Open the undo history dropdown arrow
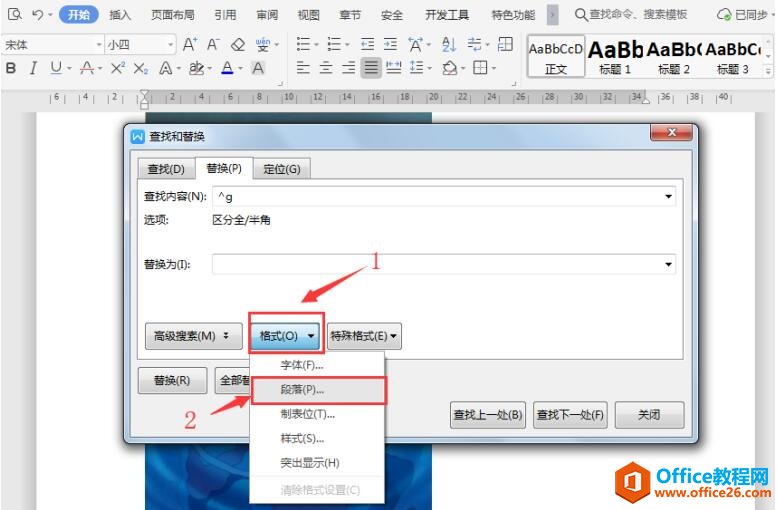The image size is (778, 510). (x=50, y=15)
